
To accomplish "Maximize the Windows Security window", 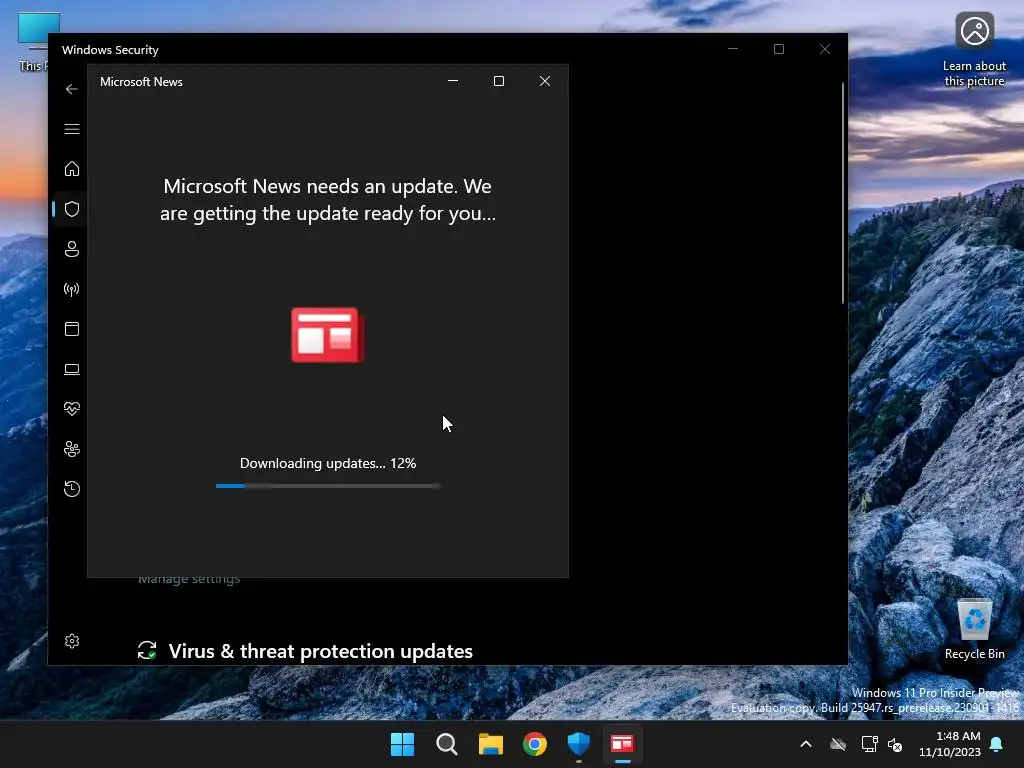I will pos(778,49).
